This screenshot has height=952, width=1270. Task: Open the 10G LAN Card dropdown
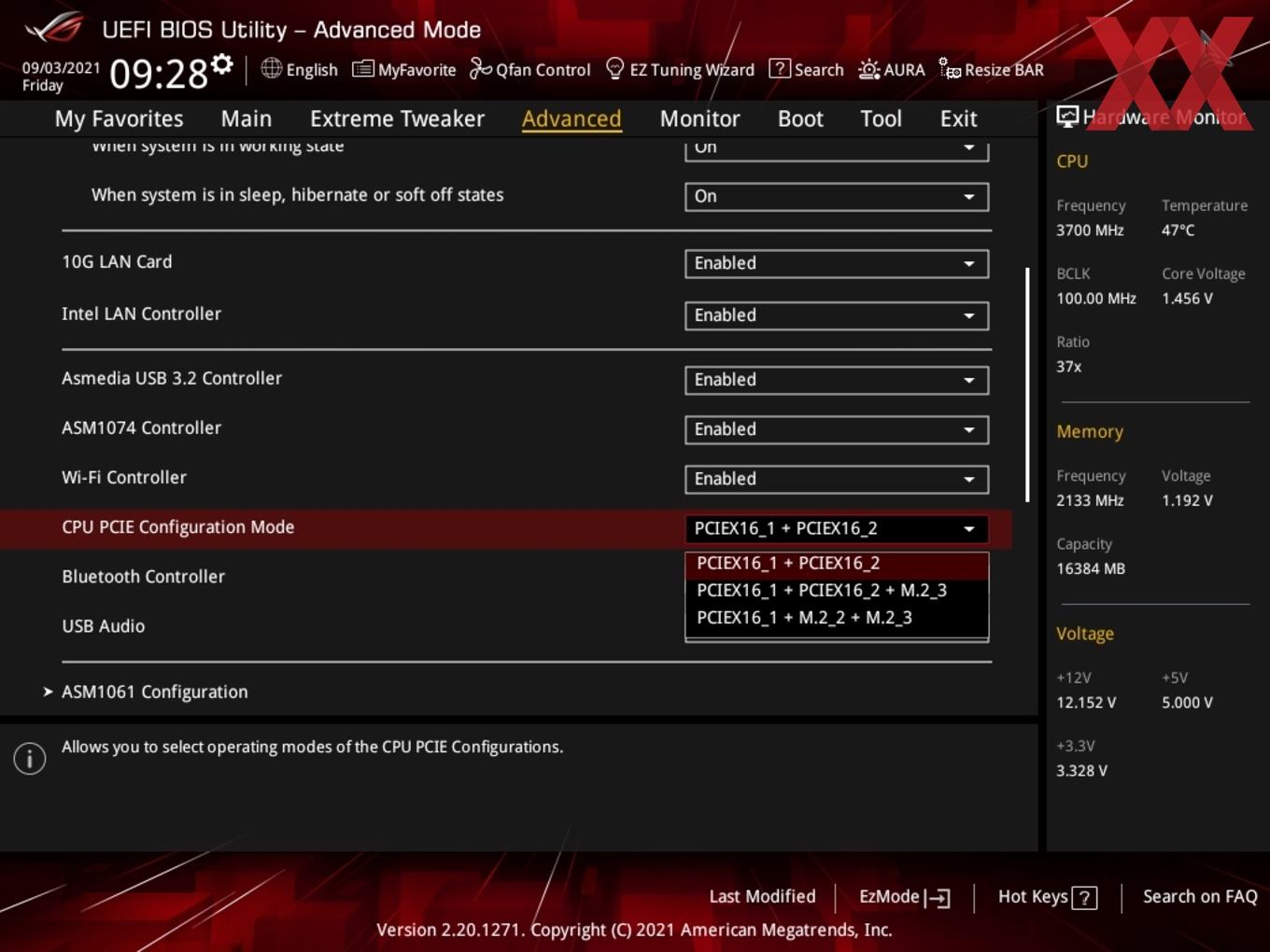pos(837,263)
